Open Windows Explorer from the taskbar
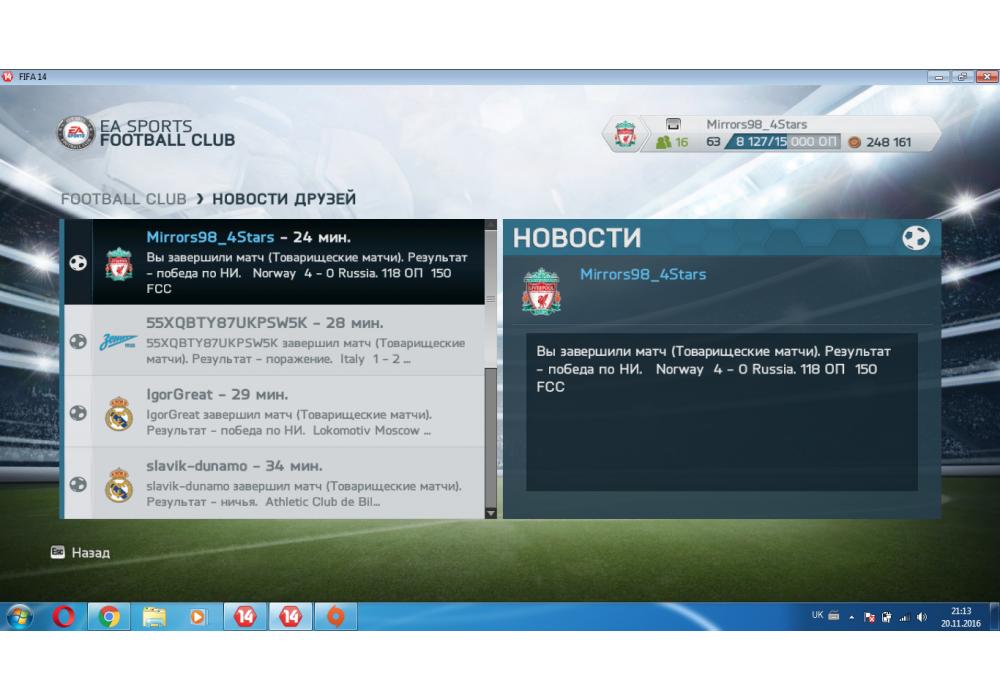 pyautogui.click(x=154, y=616)
